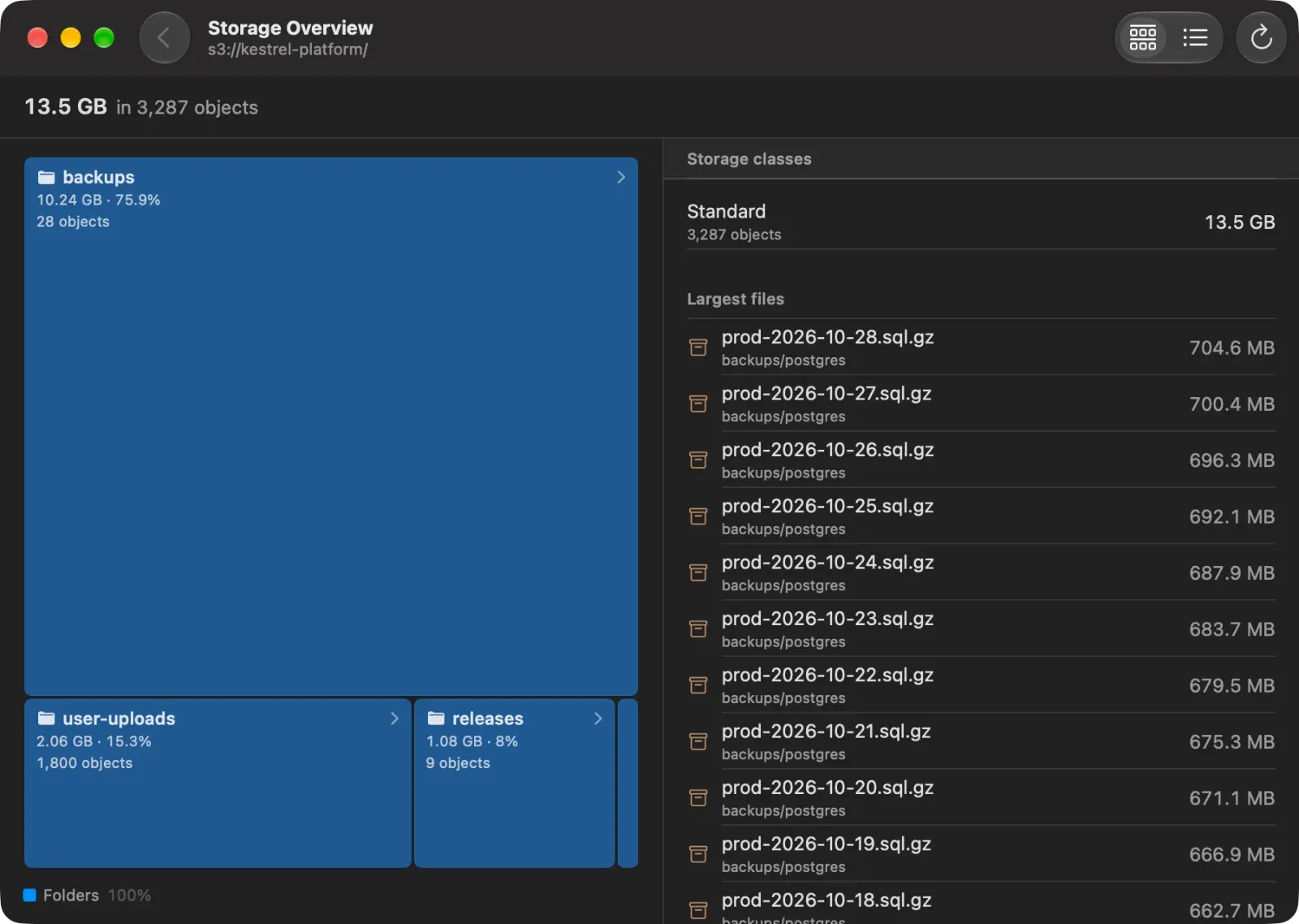The image size is (1299, 924).
Task: Click the user-uploads folder icon
Action: click(46, 719)
